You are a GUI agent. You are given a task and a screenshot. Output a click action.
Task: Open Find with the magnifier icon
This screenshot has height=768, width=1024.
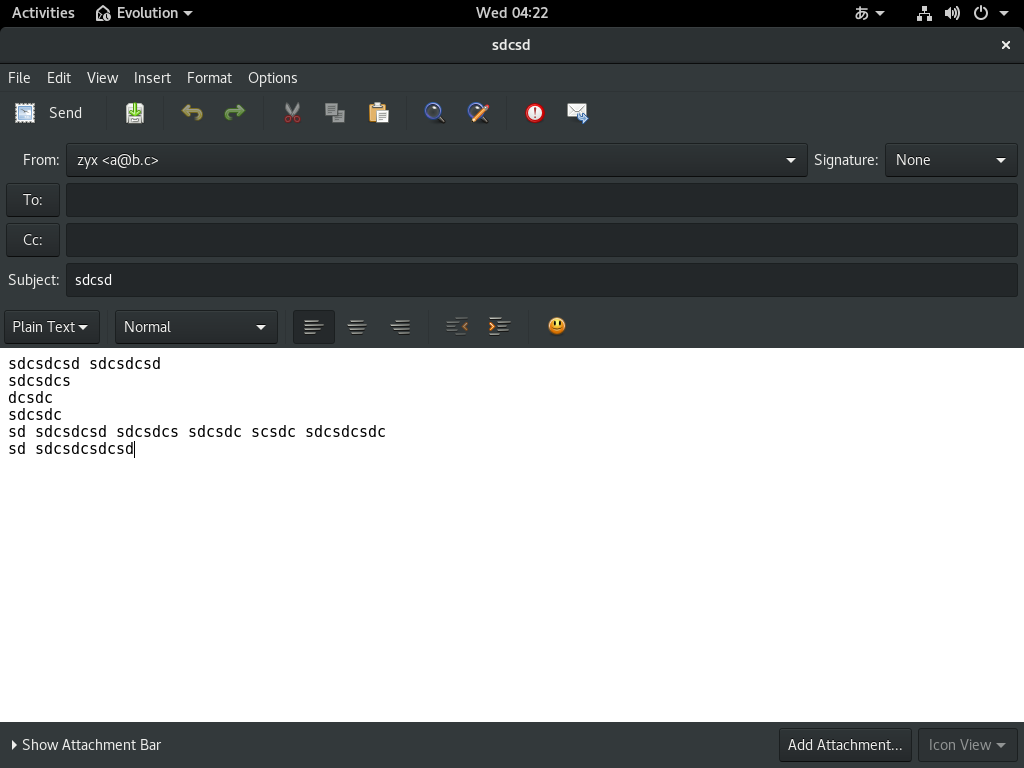[x=434, y=113]
